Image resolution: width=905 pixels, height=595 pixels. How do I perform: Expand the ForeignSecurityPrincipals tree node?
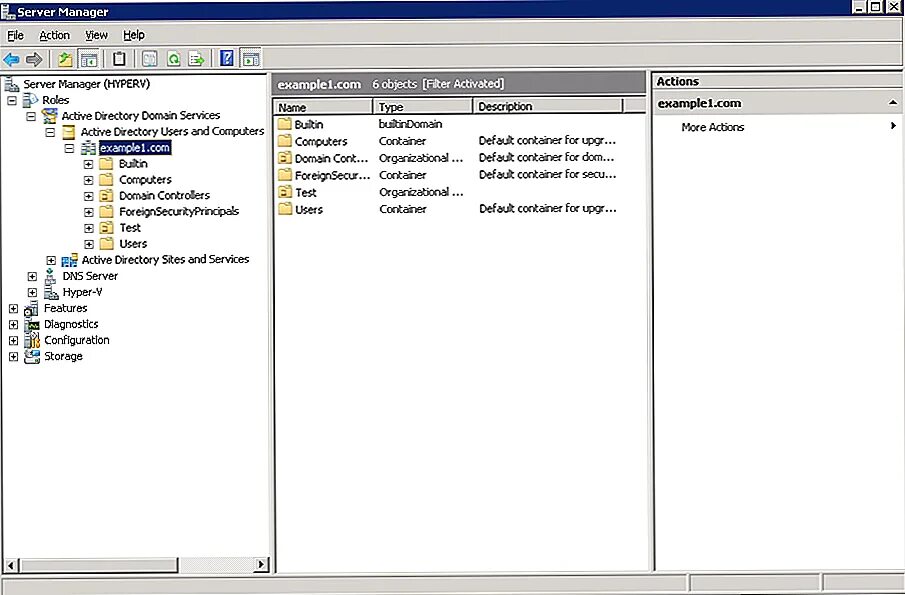[x=88, y=212]
